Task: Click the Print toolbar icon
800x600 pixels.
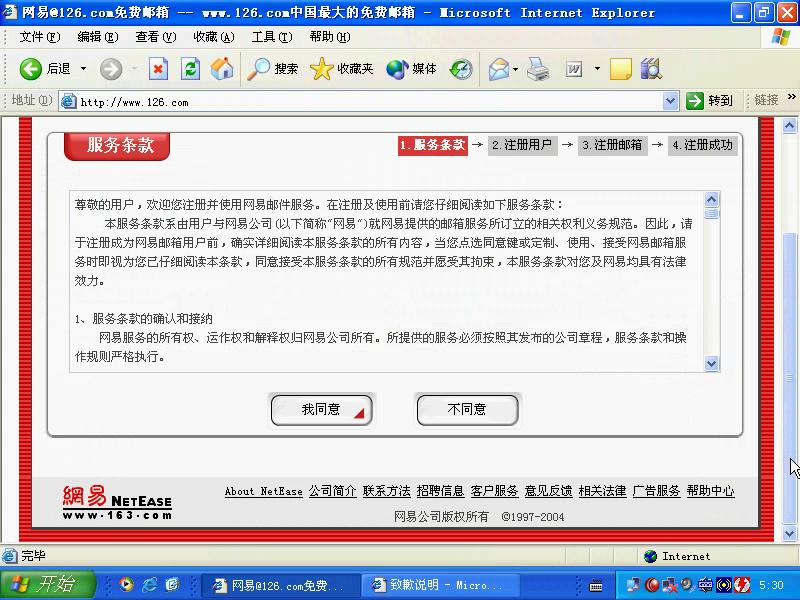Action: point(538,69)
